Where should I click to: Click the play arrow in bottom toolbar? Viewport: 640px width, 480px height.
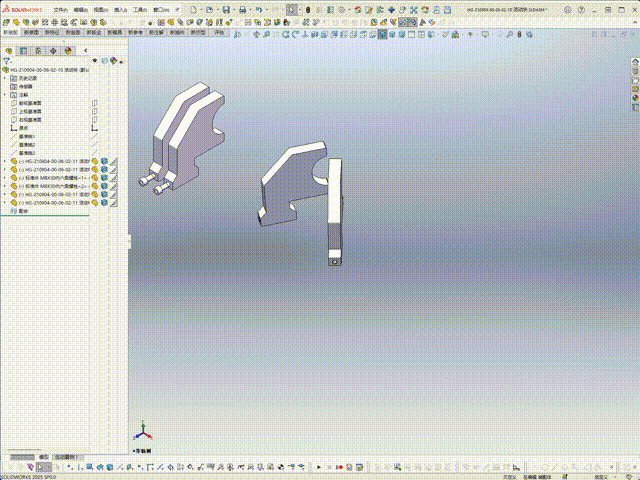pyautogui.click(x=319, y=467)
